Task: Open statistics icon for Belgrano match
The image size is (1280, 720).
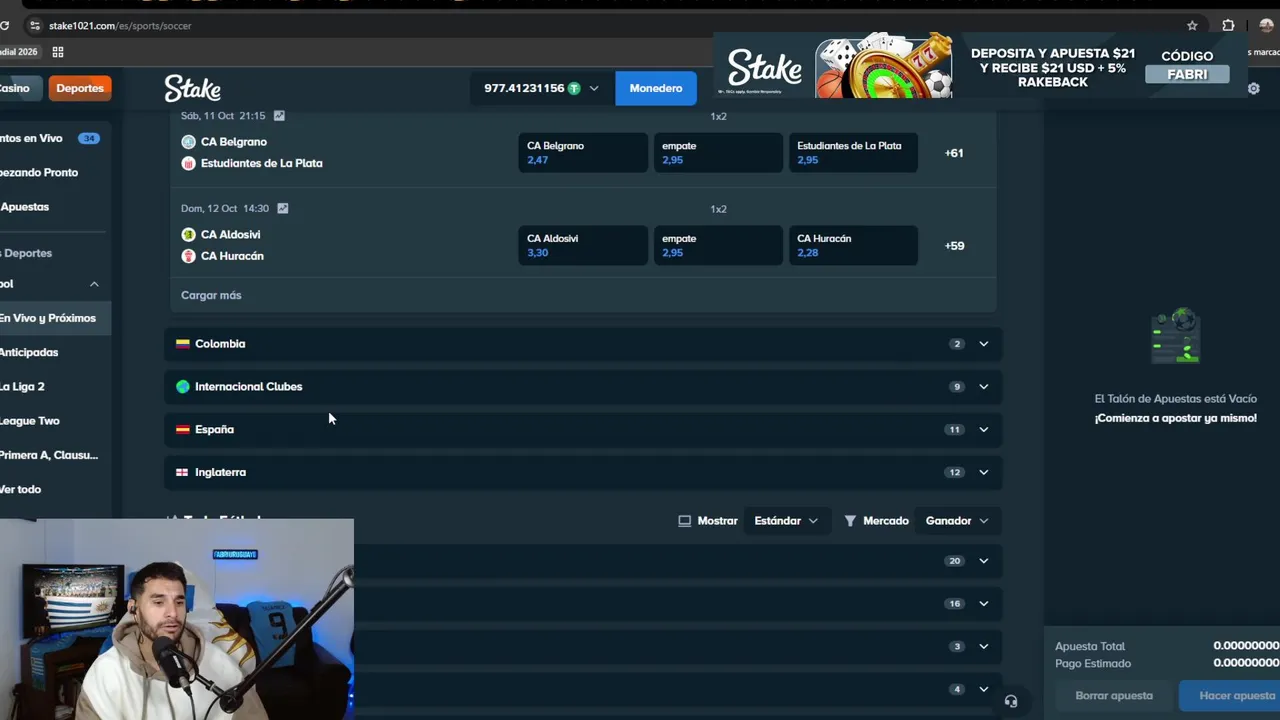Action: point(279,116)
